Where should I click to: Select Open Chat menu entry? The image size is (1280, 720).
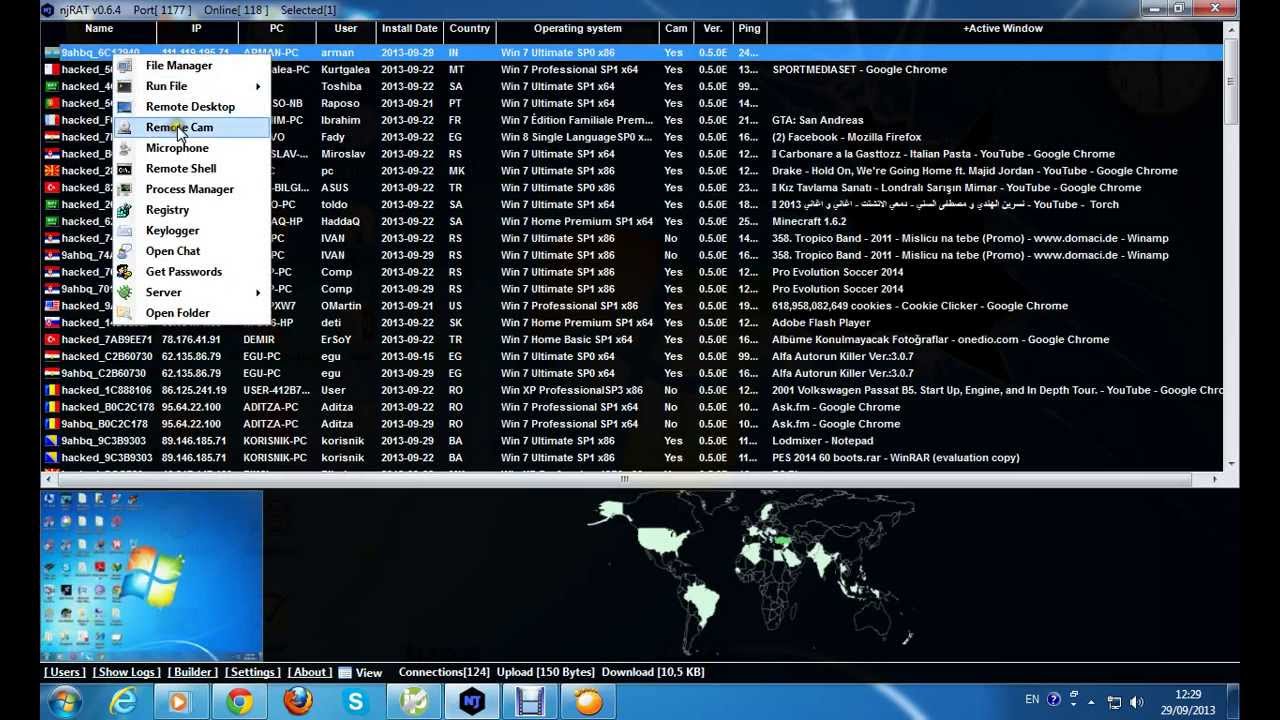coord(191,251)
